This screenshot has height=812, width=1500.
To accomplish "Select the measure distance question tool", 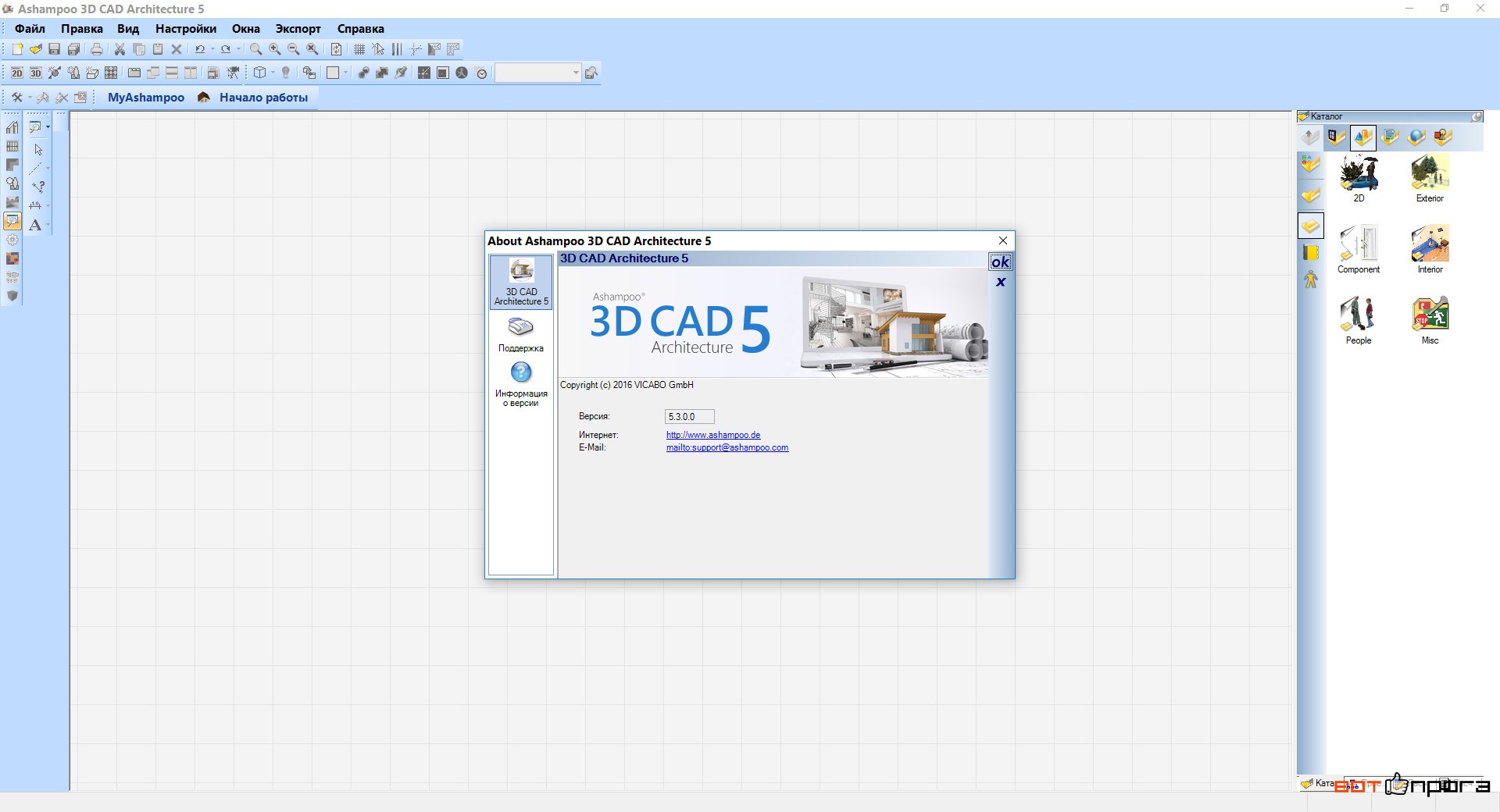I will [x=37, y=187].
